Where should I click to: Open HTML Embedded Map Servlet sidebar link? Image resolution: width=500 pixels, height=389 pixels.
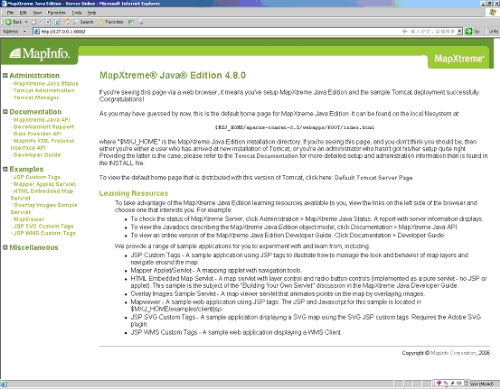coord(42,194)
